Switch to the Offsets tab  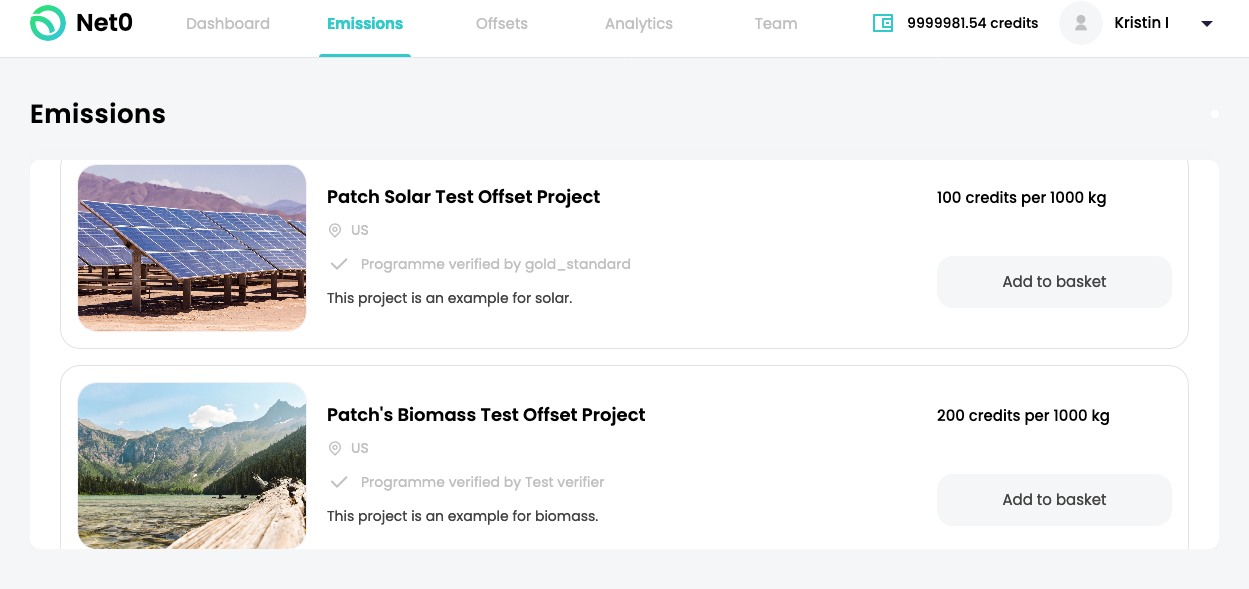(502, 23)
